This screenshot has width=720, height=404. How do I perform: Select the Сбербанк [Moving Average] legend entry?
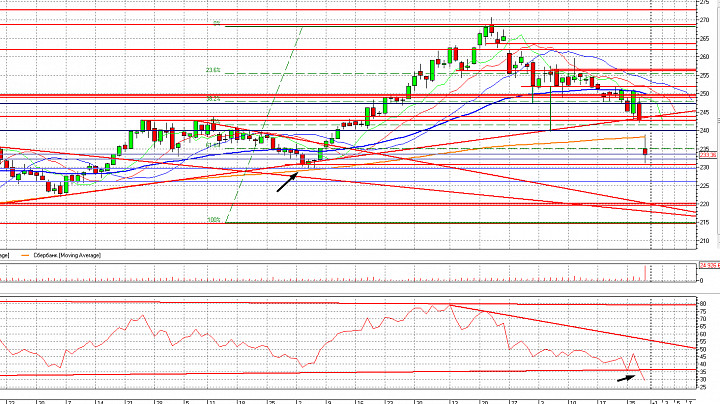tap(67, 255)
